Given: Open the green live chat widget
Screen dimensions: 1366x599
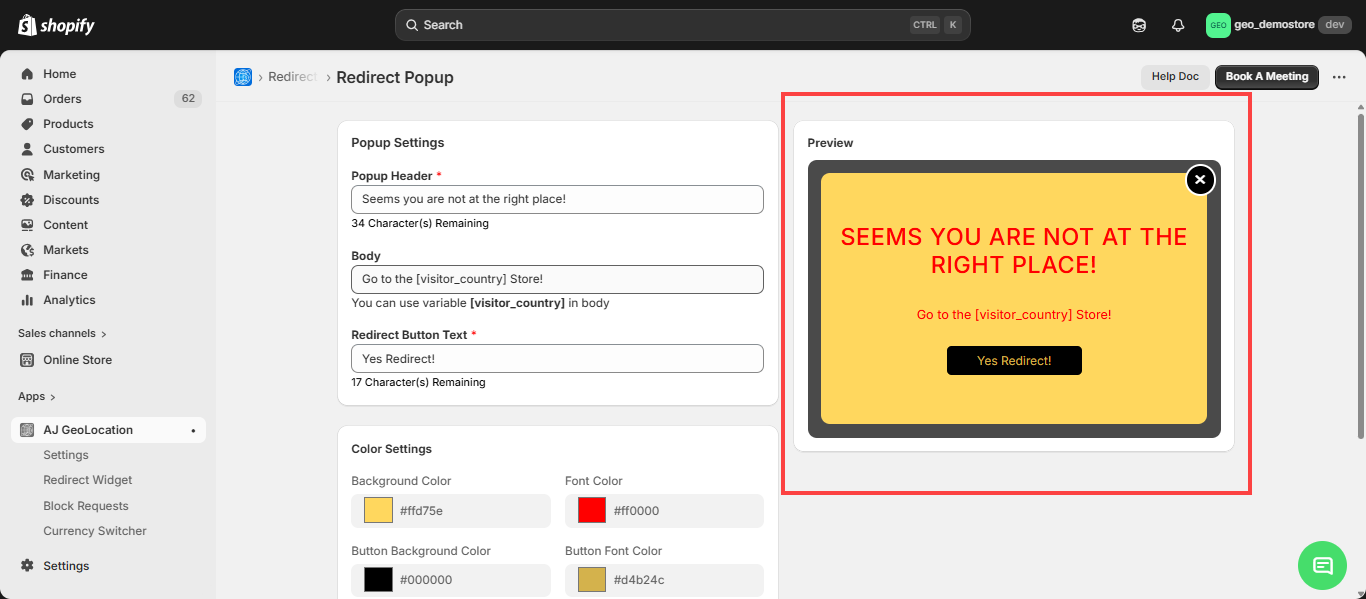Looking at the screenshot, I should pyautogui.click(x=1322, y=565).
